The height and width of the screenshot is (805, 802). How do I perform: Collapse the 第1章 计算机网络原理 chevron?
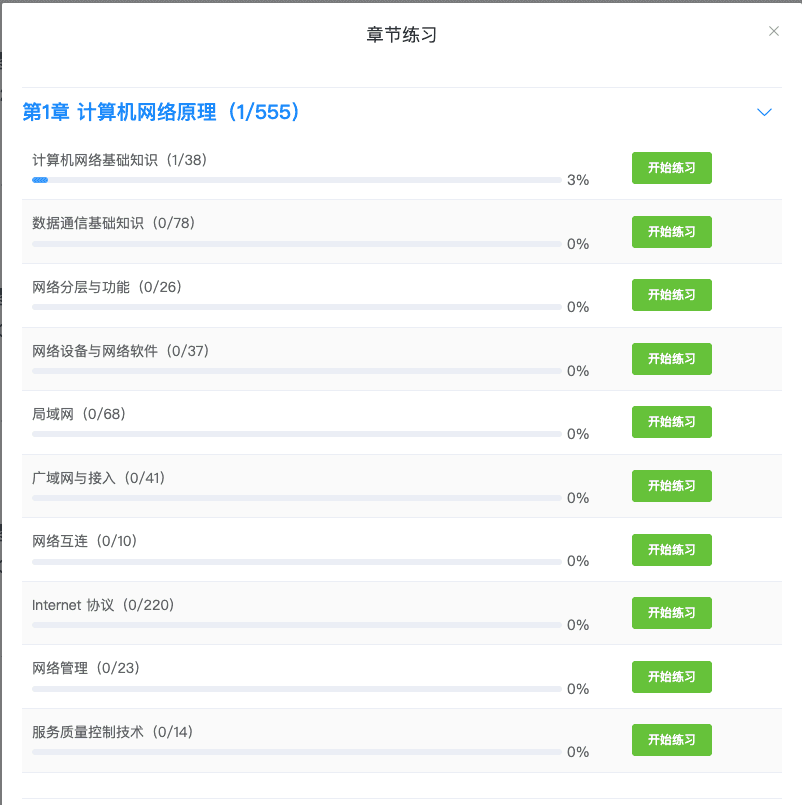click(764, 112)
